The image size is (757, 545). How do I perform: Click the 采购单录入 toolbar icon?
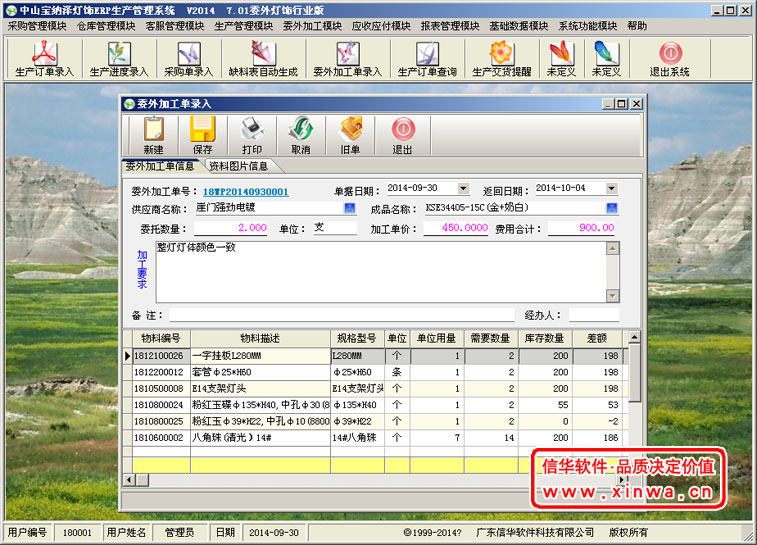(189, 59)
